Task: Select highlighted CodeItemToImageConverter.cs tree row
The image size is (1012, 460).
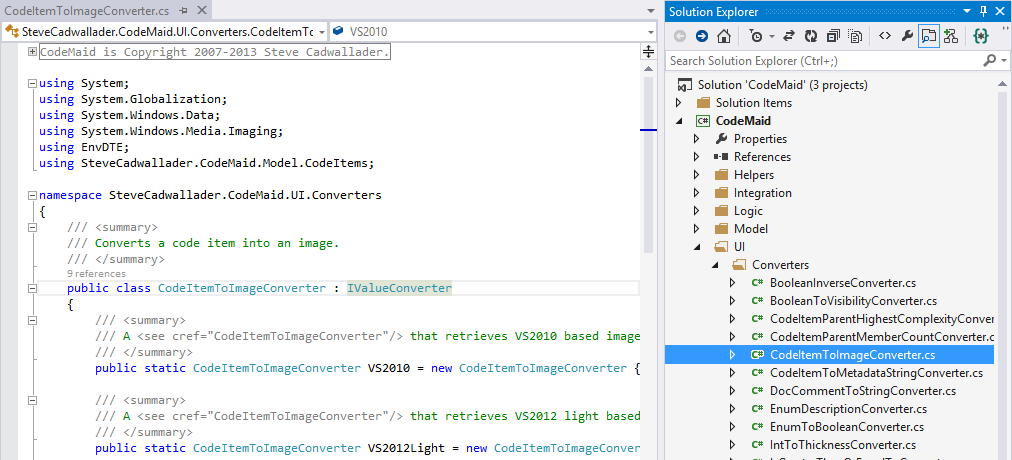Action: (829, 355)
